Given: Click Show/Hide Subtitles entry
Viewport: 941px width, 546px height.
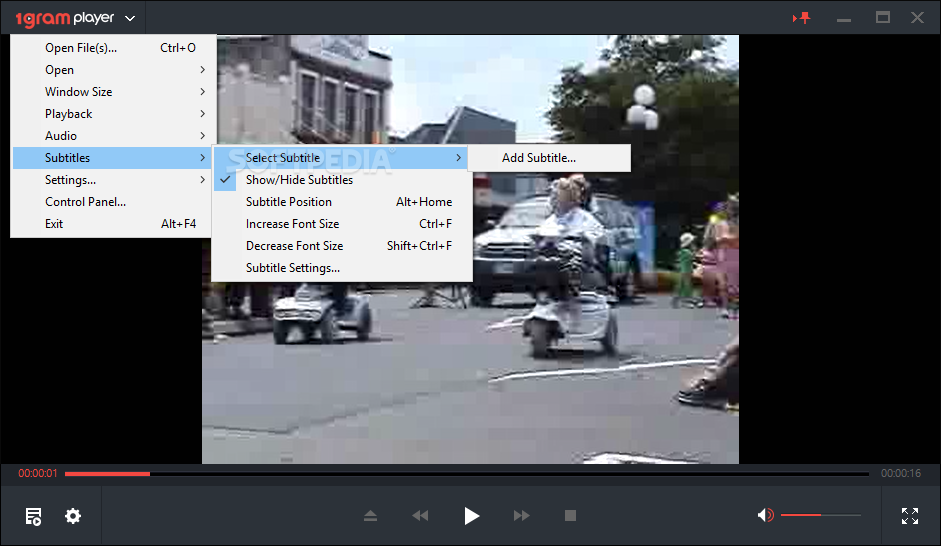Looking at the screenshot, I should tap(342, 179).
